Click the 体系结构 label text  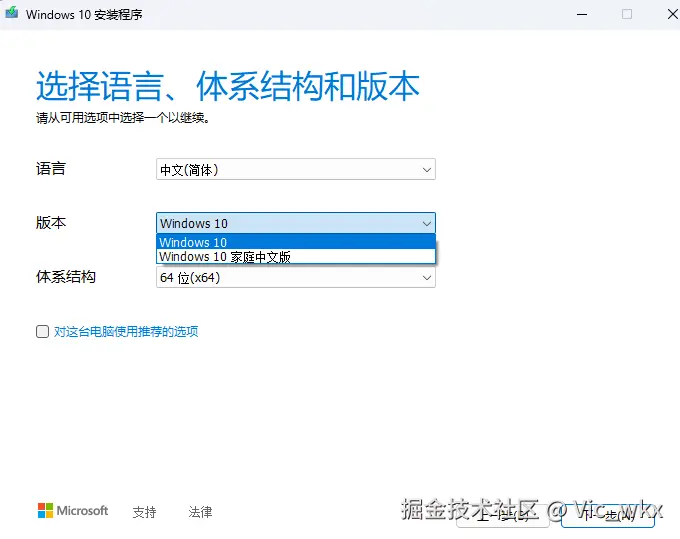coord(66,277)
